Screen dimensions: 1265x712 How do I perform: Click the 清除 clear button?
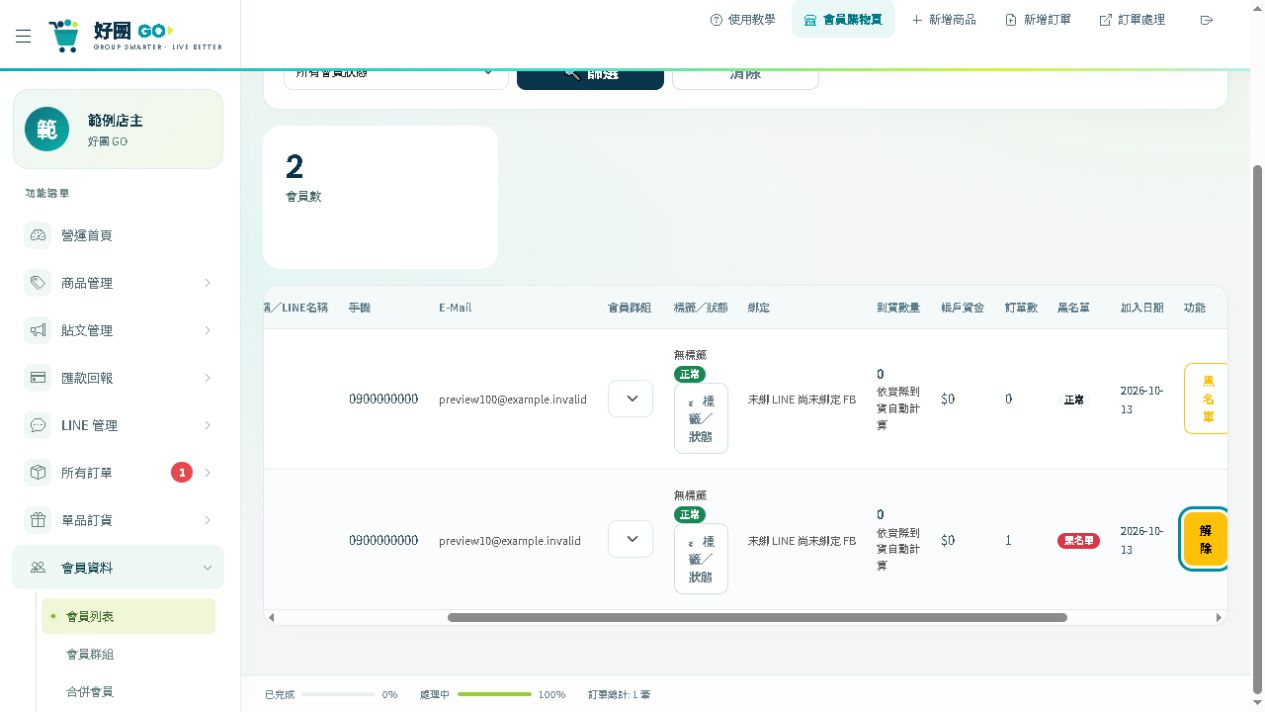(745, 79)
